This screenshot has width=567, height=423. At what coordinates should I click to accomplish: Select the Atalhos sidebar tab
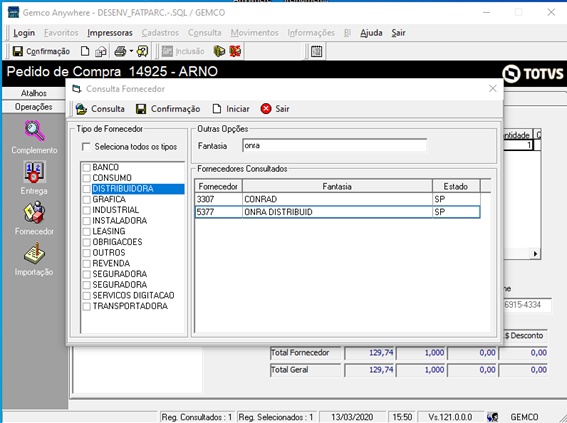pyautogui.click(x=34, y=93)
